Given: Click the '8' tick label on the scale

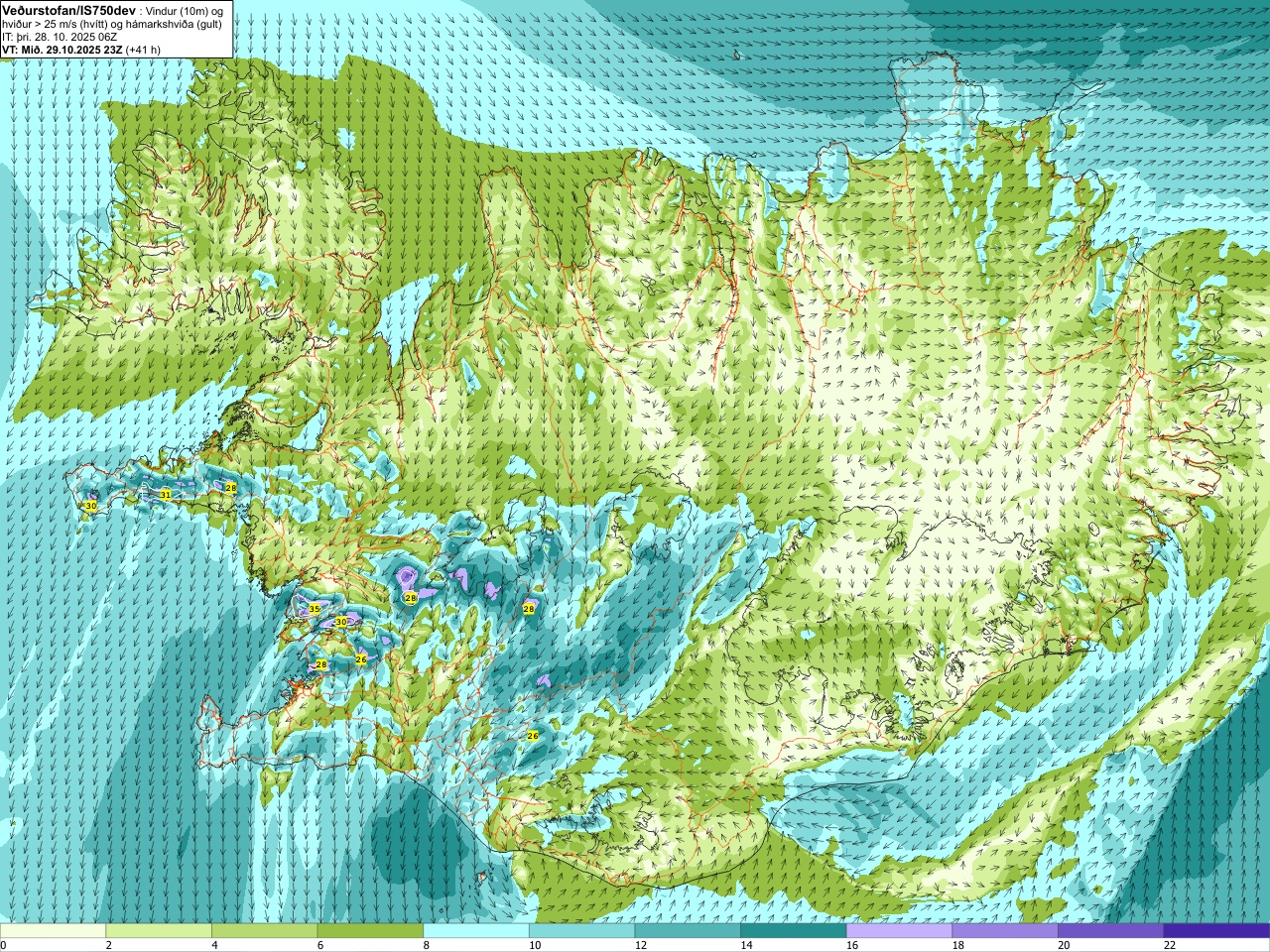Looking at the screenshot, I should click(x=426, y=945).
